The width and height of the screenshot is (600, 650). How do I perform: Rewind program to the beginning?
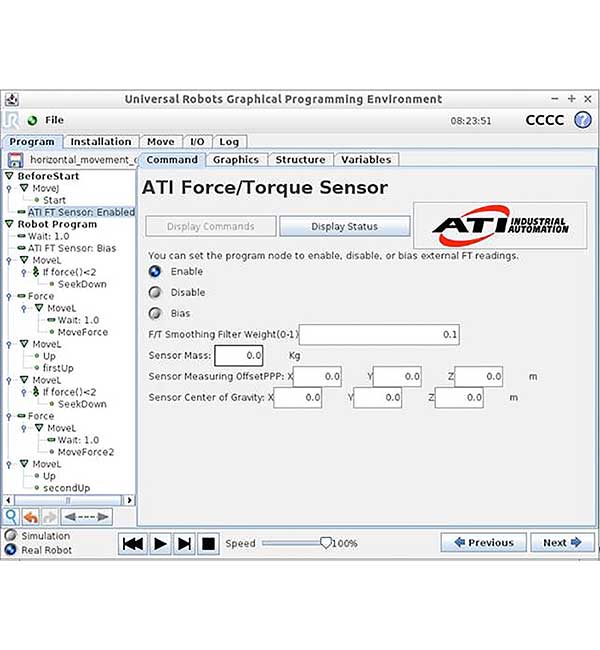coord(133,543)
